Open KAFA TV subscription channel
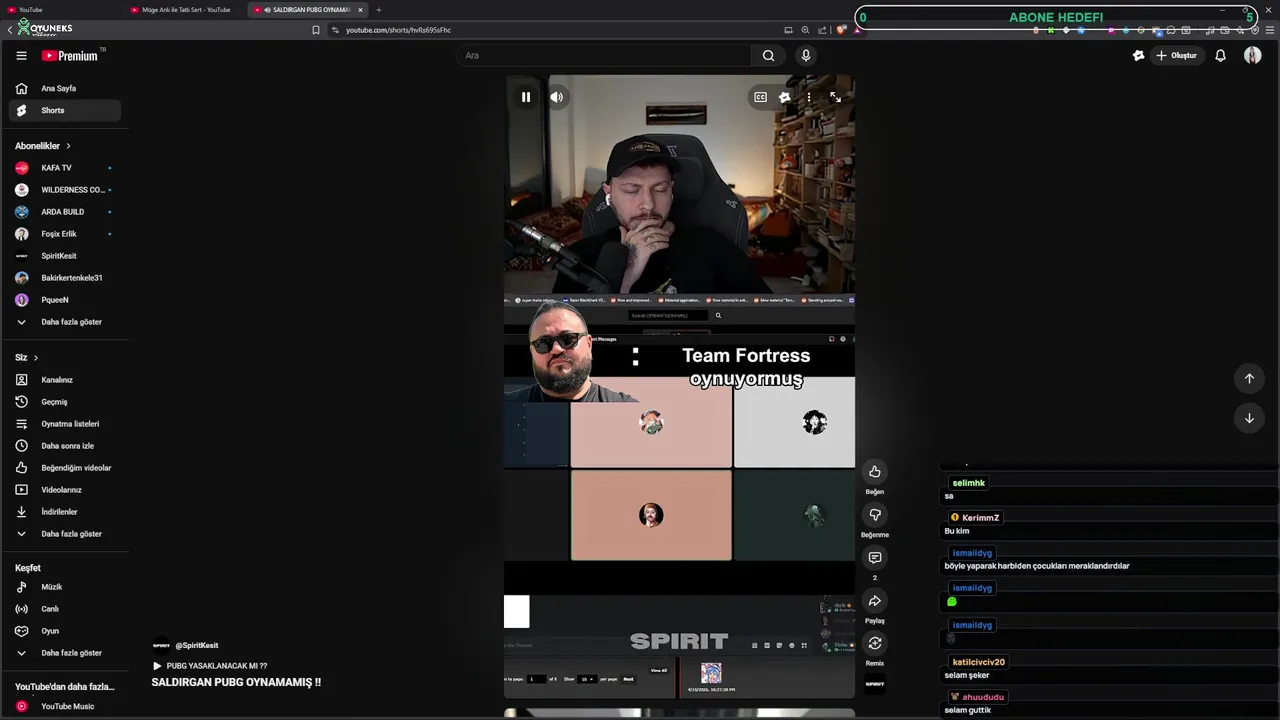1280x720 pixels. pos(65,168)
